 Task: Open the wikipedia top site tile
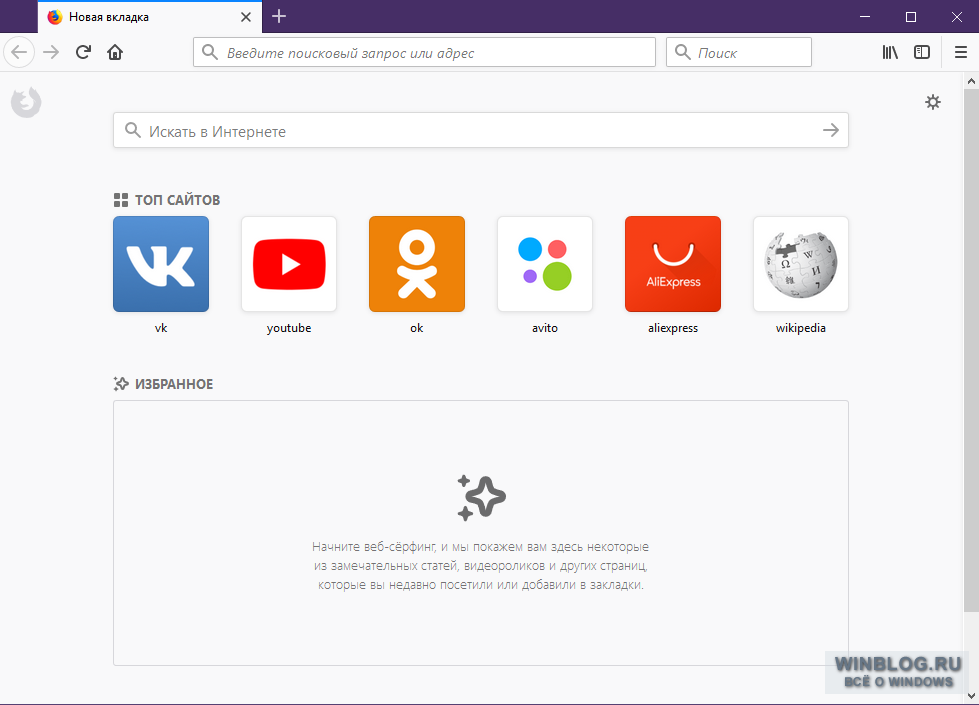pos(801,264)
